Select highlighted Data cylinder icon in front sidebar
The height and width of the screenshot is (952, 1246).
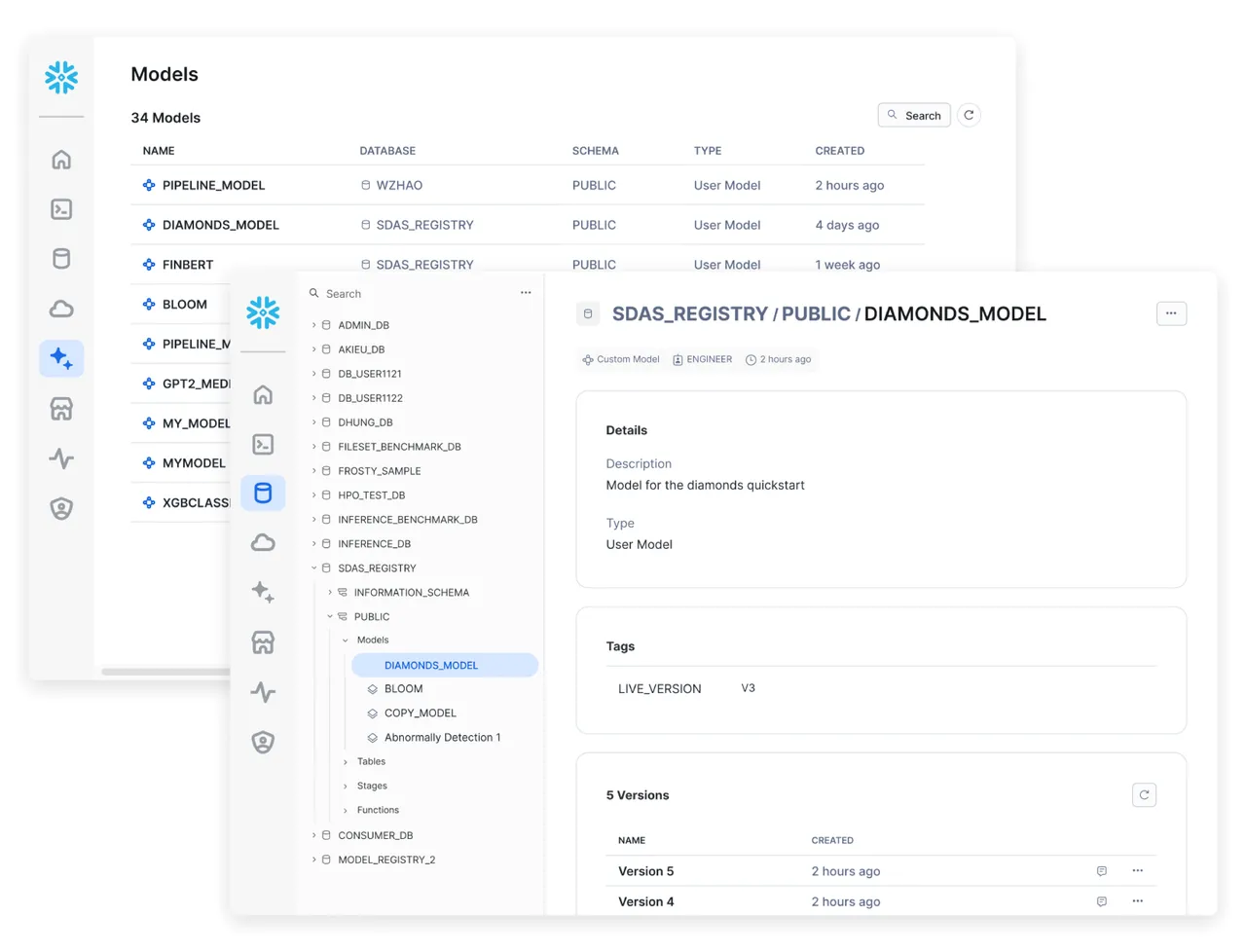263,493
